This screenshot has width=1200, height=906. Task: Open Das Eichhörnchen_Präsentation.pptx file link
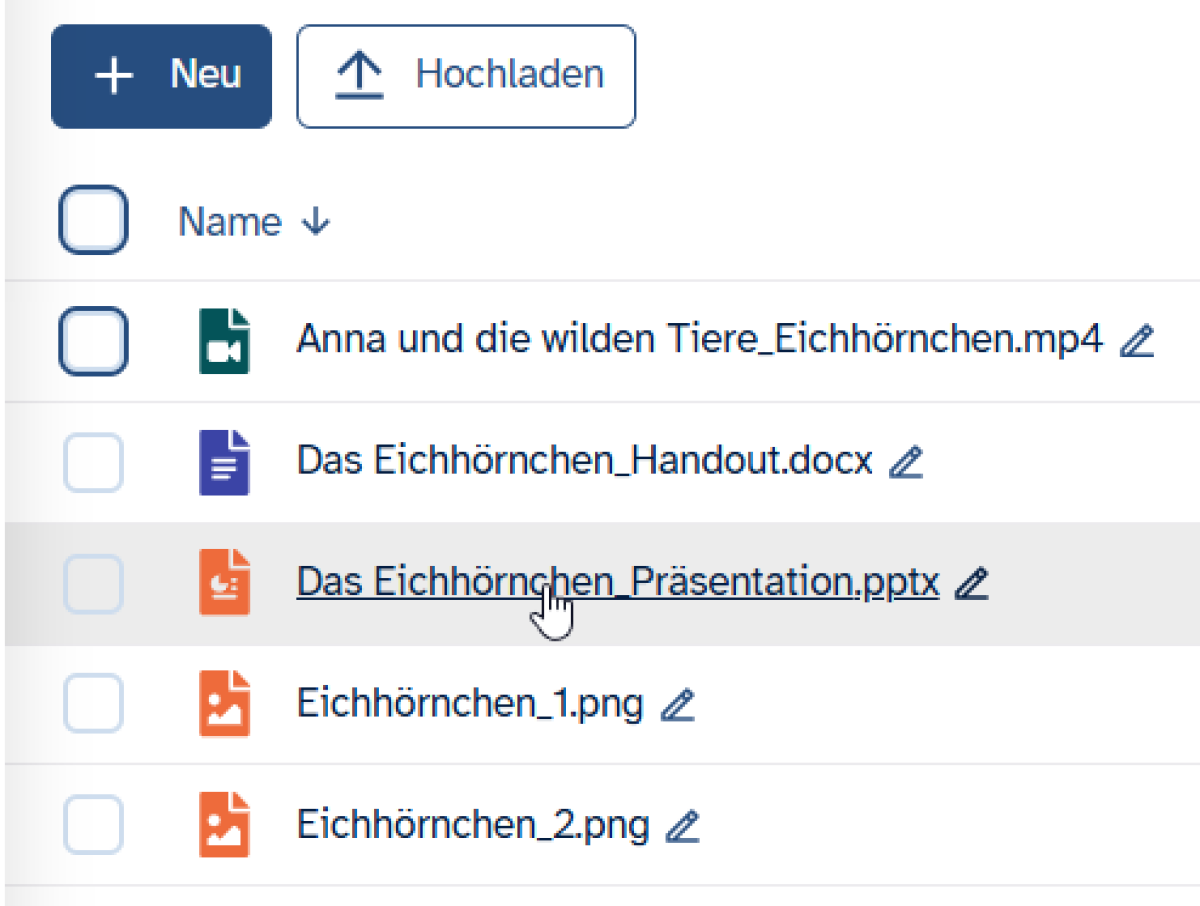point(617,582)
